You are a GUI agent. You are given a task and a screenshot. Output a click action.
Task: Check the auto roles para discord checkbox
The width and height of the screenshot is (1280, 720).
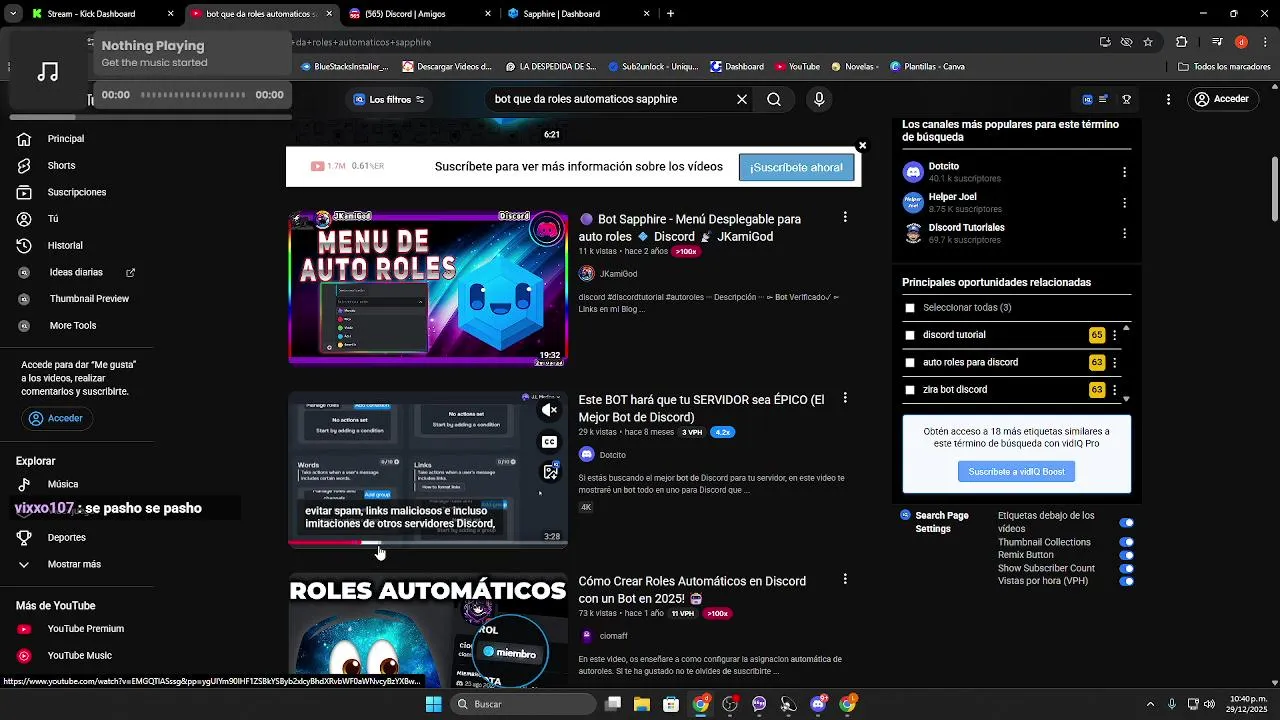909,362
